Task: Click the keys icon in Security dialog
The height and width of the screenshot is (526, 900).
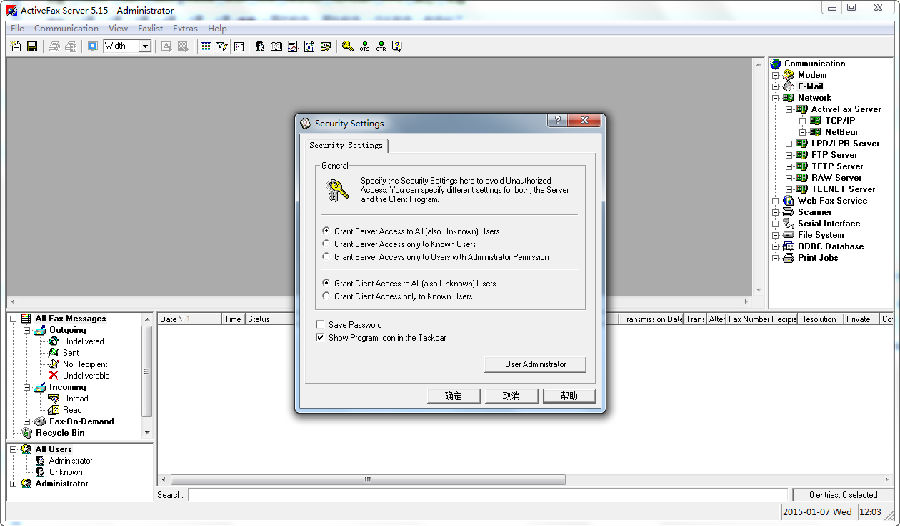Action: [337, 190]
